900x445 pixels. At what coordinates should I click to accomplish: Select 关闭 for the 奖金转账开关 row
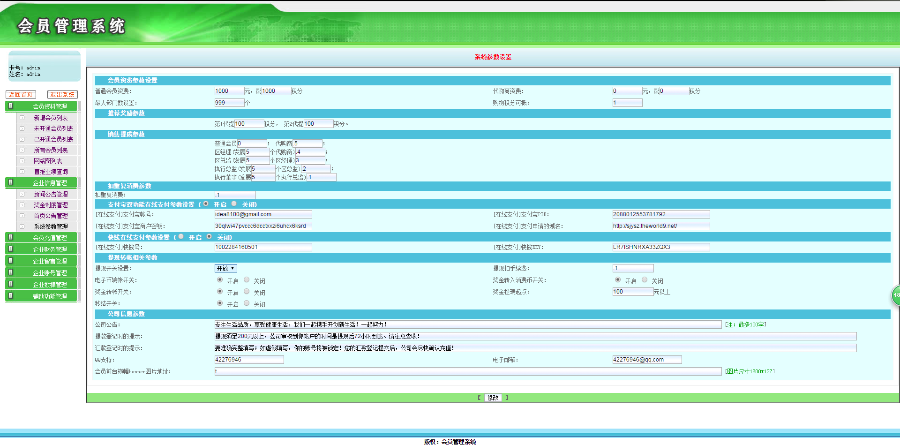[247, 292]
